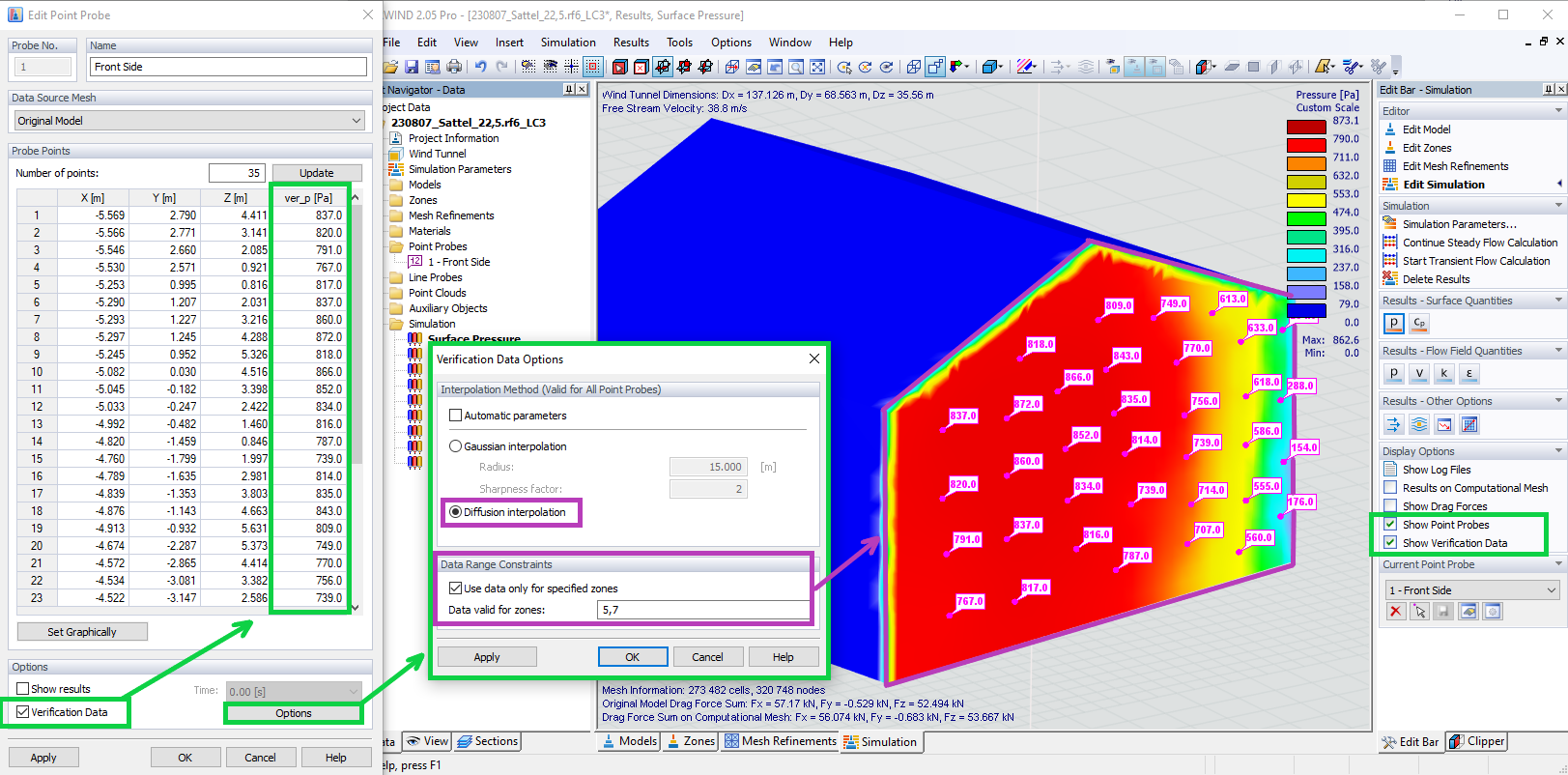Select the pressure coefficient Cp icon
The height and width of the screenshot is (775, 1568).
[x=1419, y=324]
